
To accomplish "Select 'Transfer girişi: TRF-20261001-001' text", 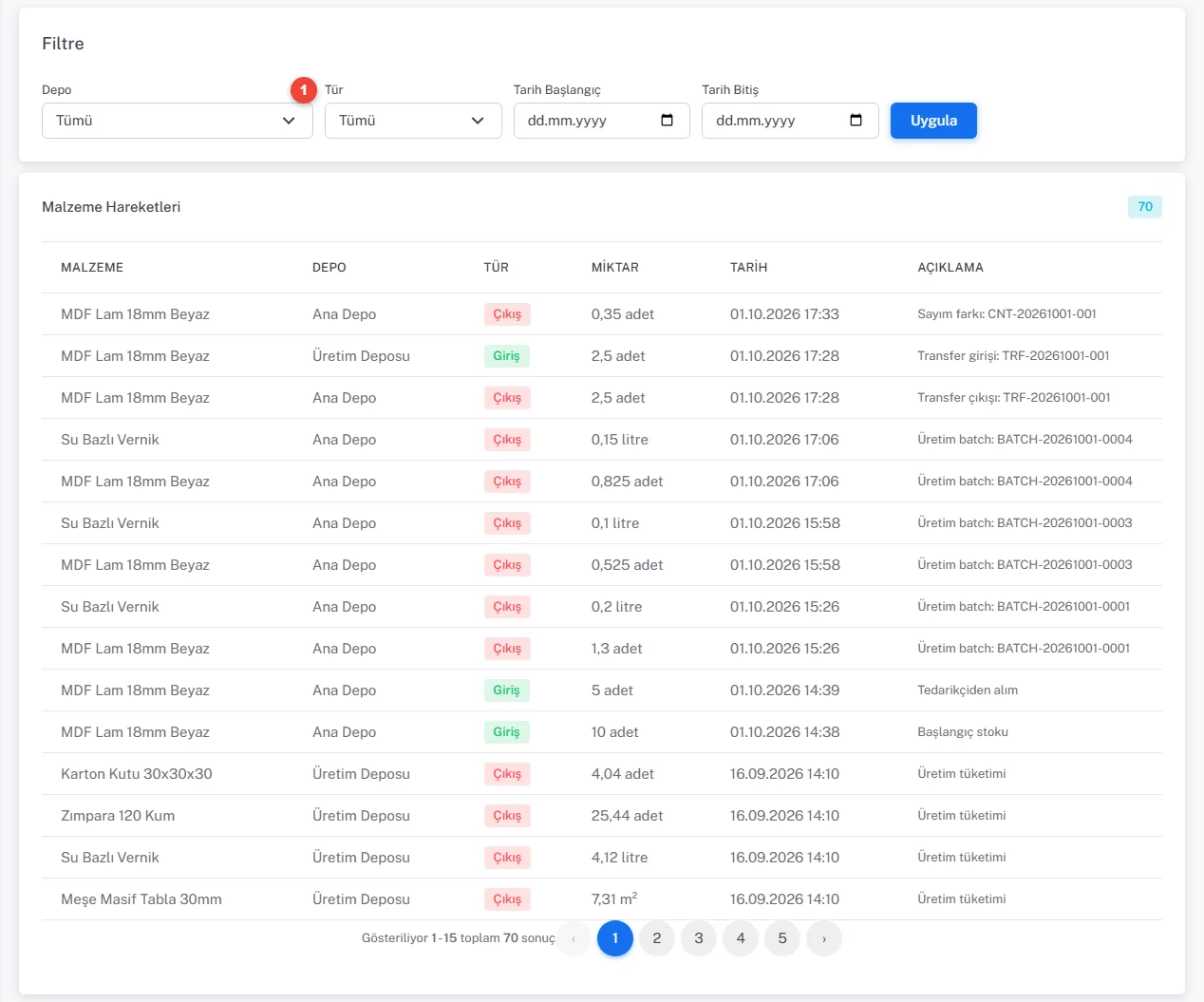I will (1013, 356).
